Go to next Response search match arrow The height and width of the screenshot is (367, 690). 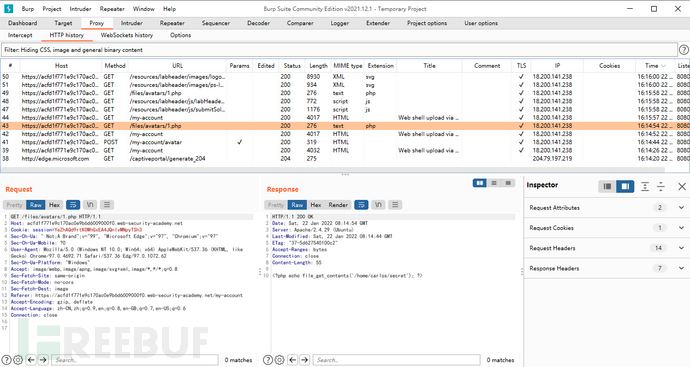click(x=305, y=360)
